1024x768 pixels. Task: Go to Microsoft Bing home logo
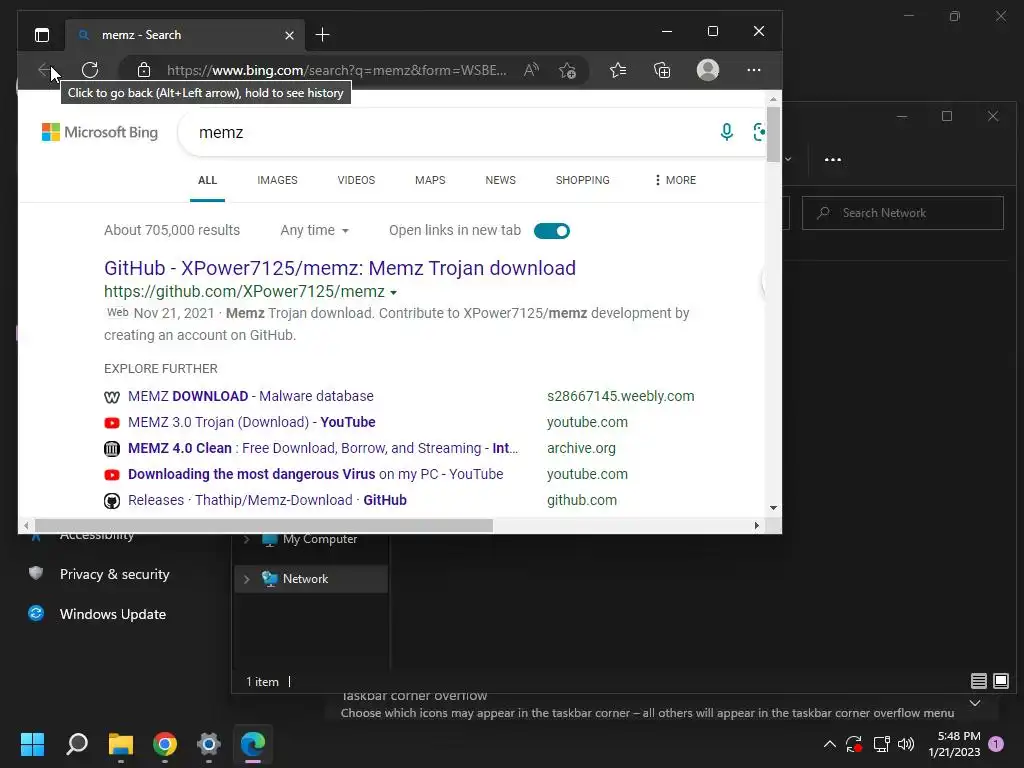(100, 132)
